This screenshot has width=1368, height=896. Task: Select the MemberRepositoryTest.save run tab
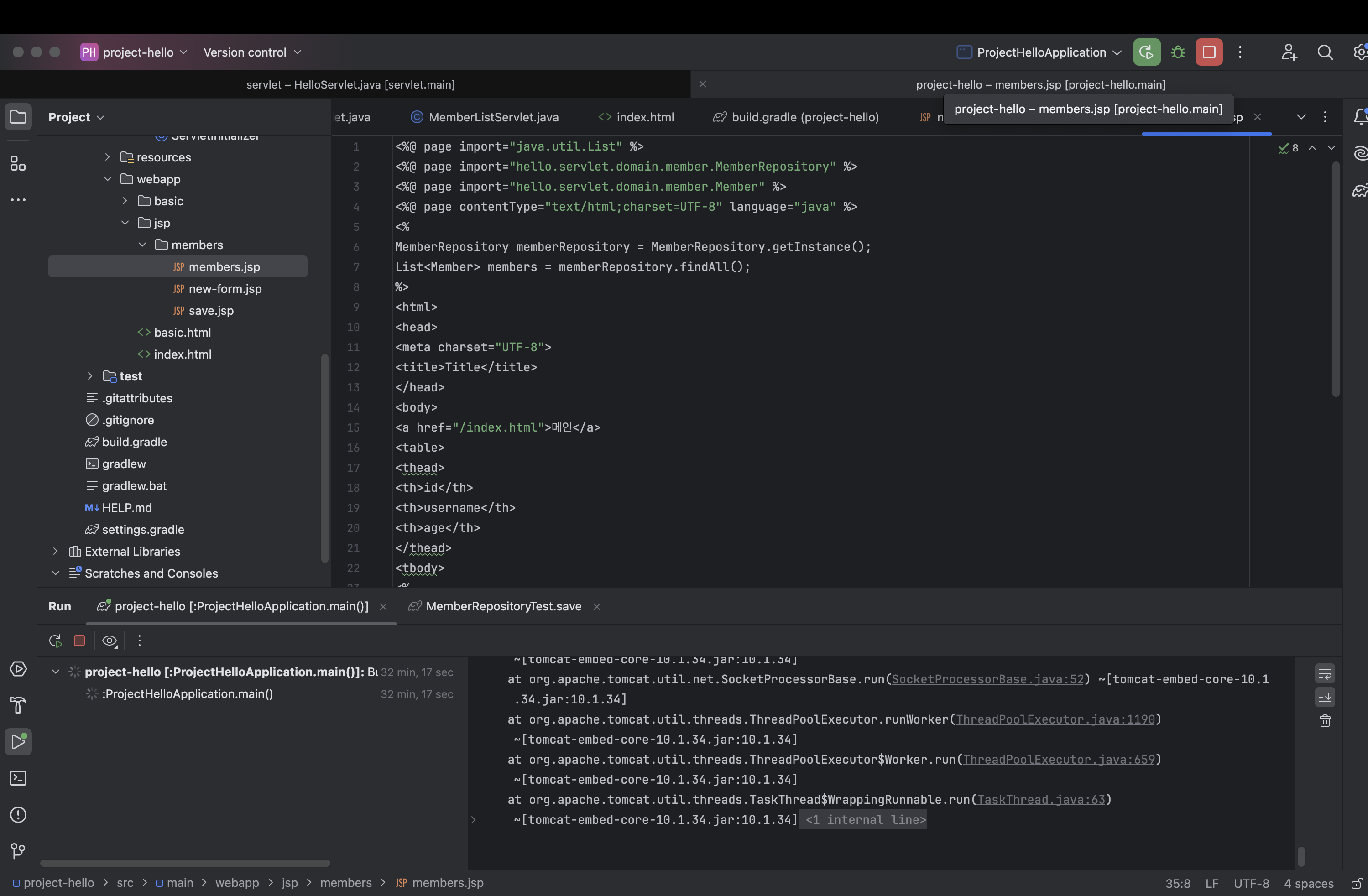[495, 606]
